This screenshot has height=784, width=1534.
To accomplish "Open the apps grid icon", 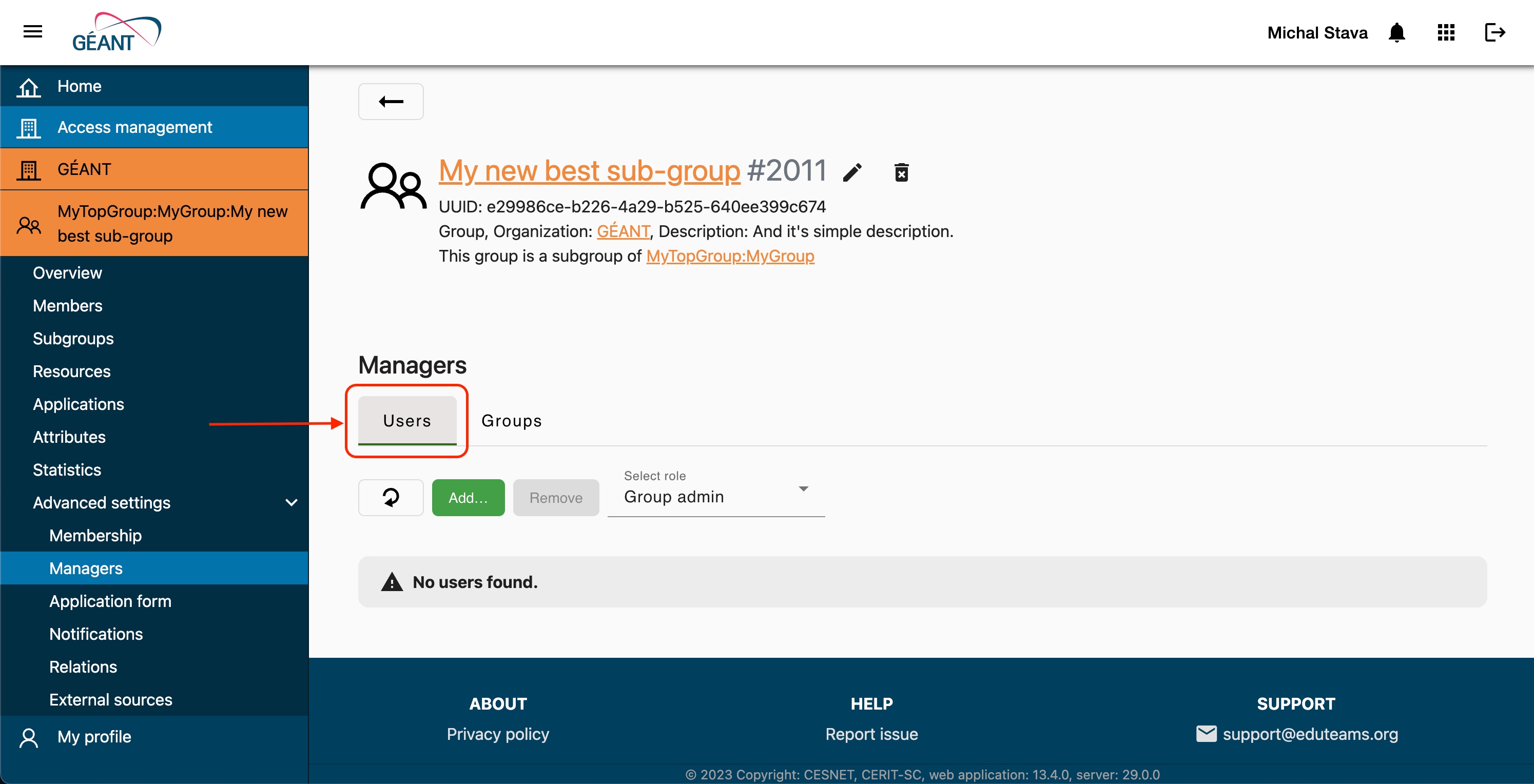I will click(1446, 33).
